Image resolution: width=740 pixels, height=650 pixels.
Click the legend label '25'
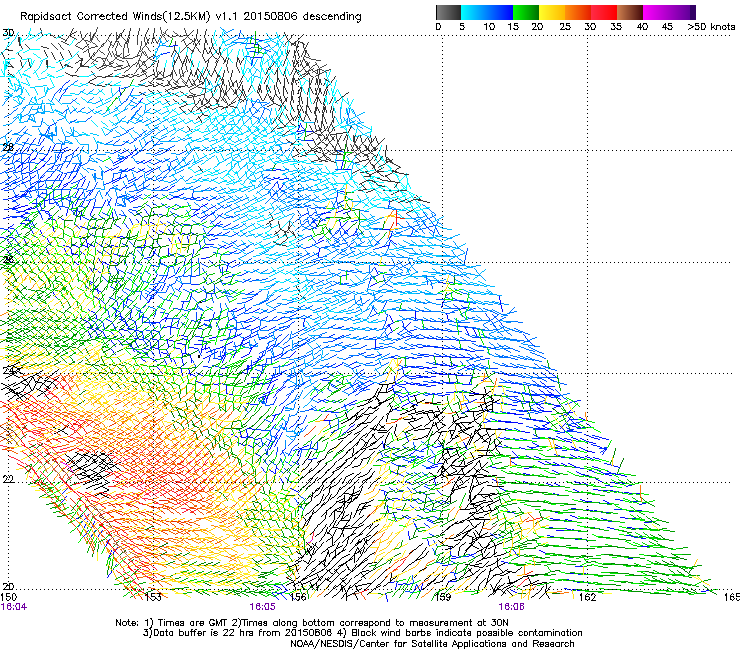[565, 27]
